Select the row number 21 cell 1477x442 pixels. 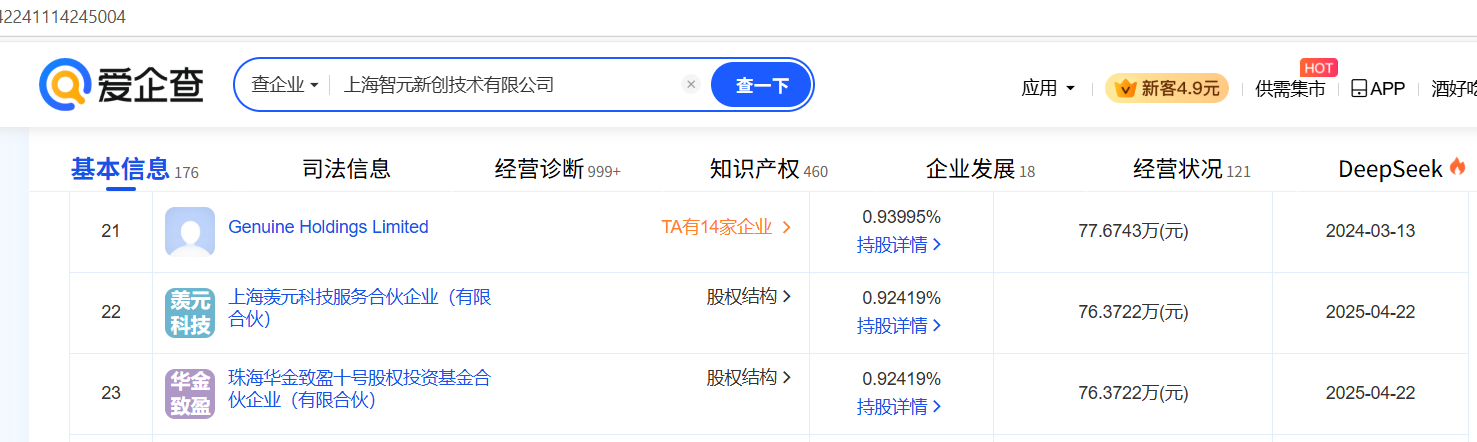pos(111,231)
